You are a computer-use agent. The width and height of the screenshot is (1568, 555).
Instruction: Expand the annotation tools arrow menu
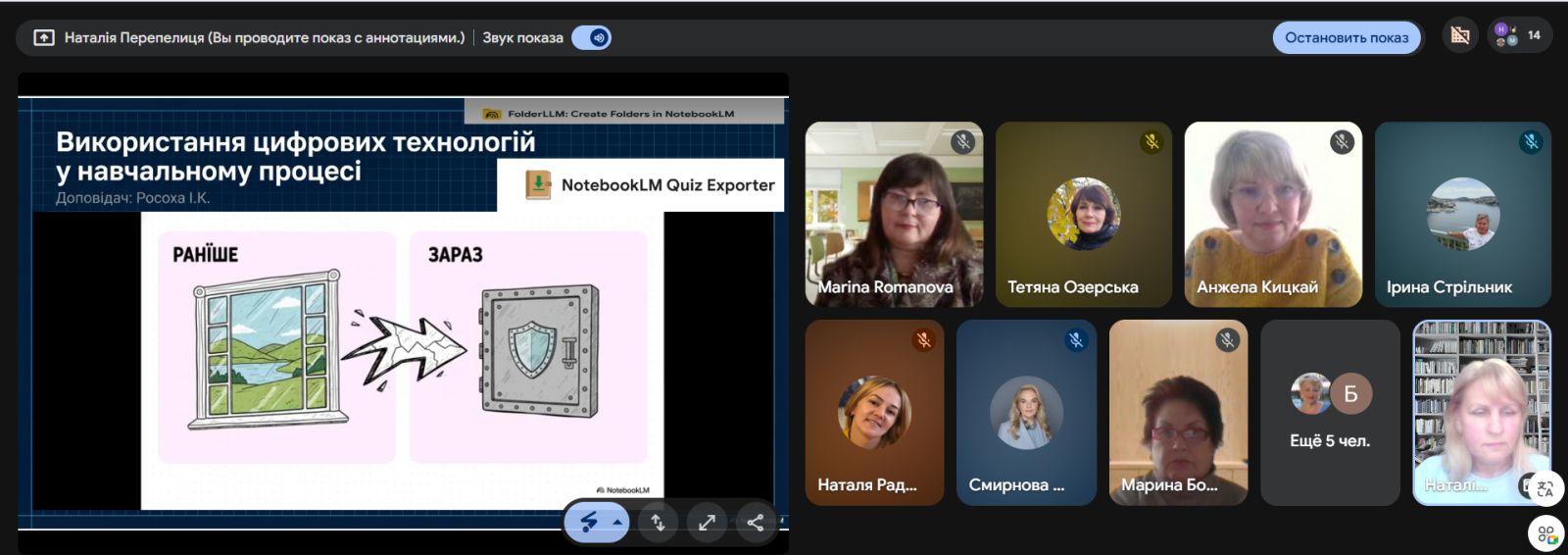(616, 523)
